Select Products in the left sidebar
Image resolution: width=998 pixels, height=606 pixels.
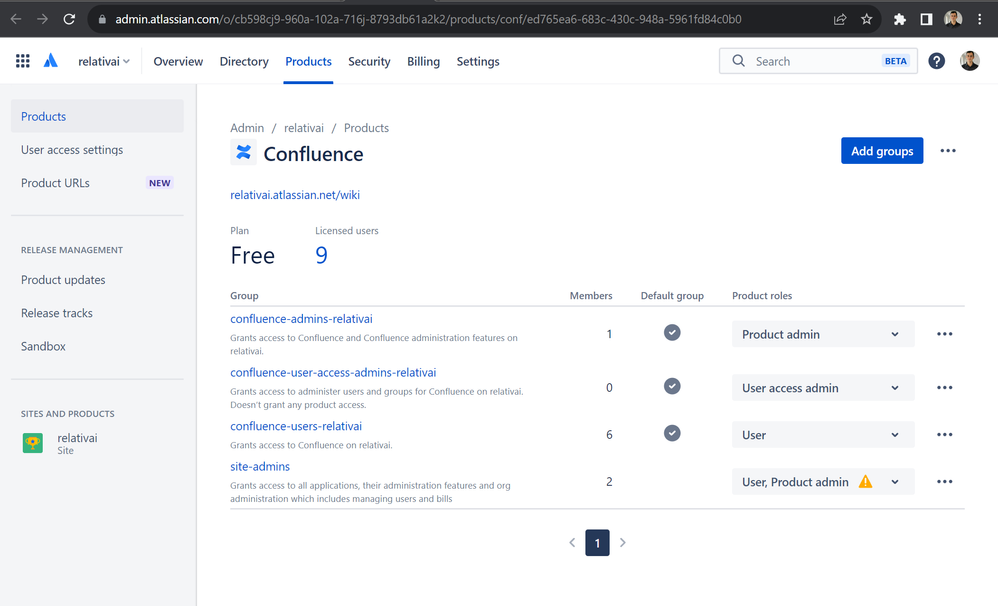click(97, 116)
